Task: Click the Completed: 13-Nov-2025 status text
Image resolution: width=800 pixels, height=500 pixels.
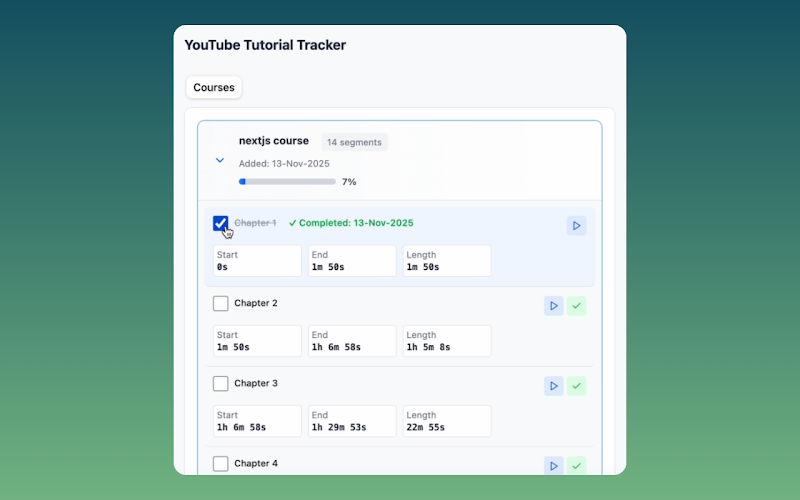Action: pos(351,223)
